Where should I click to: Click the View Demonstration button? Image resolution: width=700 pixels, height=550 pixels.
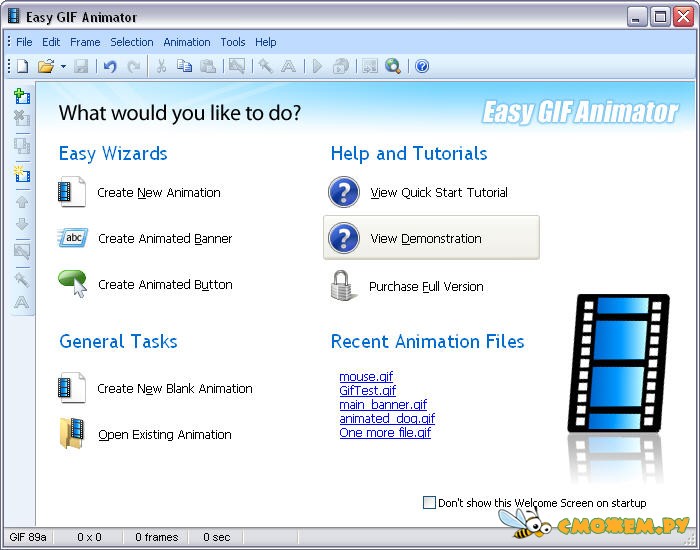point(431,238)
